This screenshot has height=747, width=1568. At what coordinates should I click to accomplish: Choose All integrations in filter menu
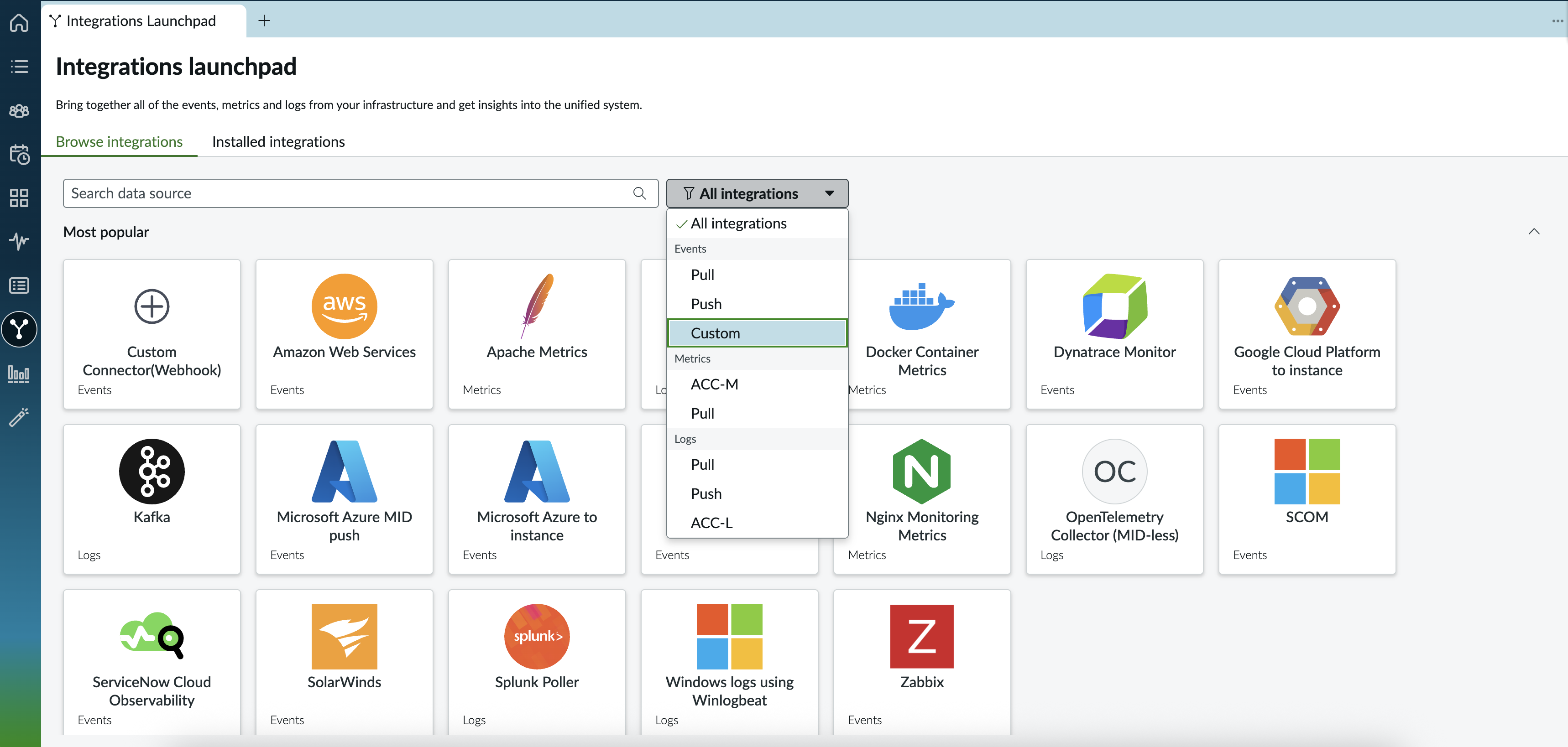point(757,223)
